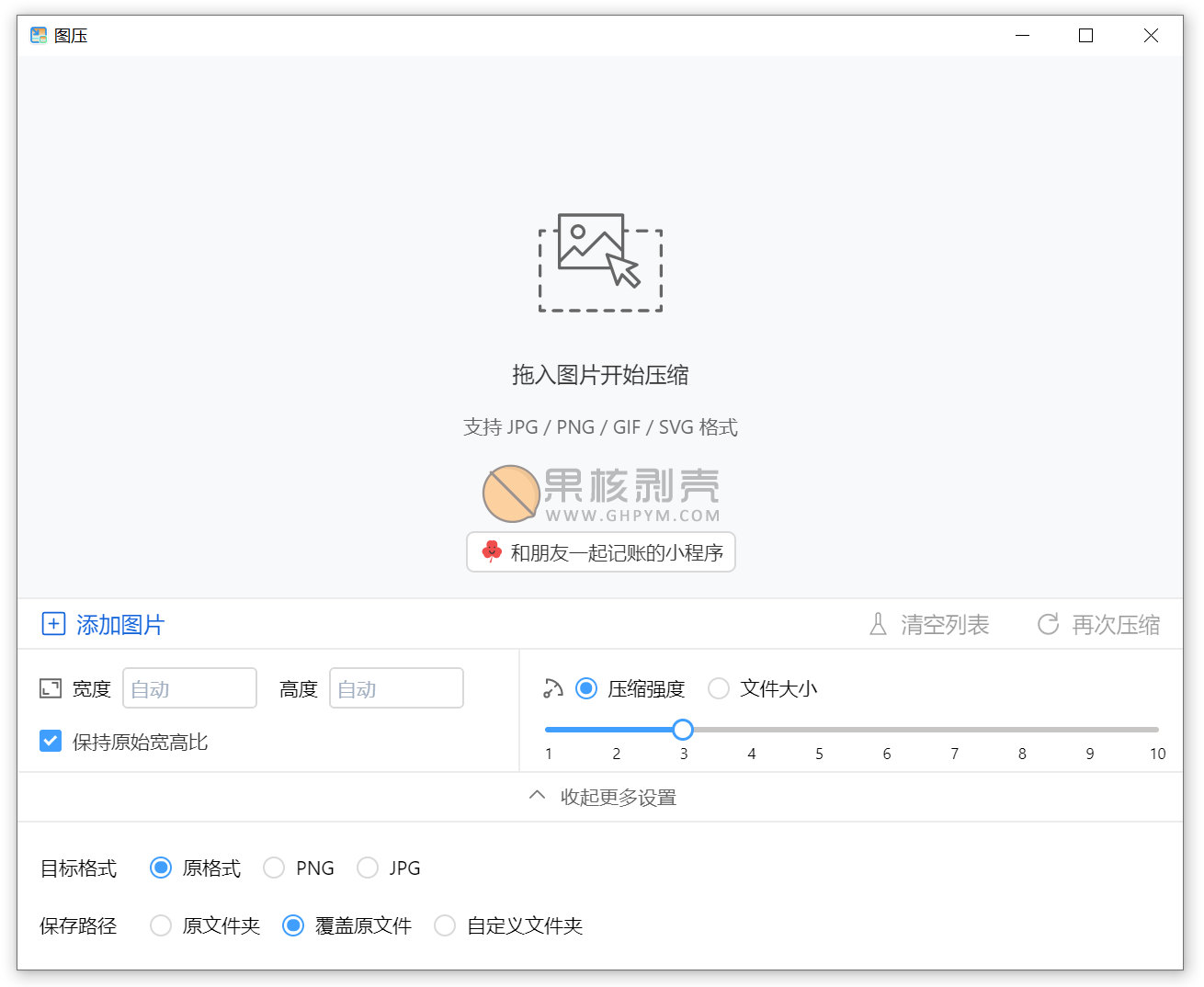Click the refresh icon for 再次压缩
This screenshot has height=987, width=1204.
coord(1048,624)
